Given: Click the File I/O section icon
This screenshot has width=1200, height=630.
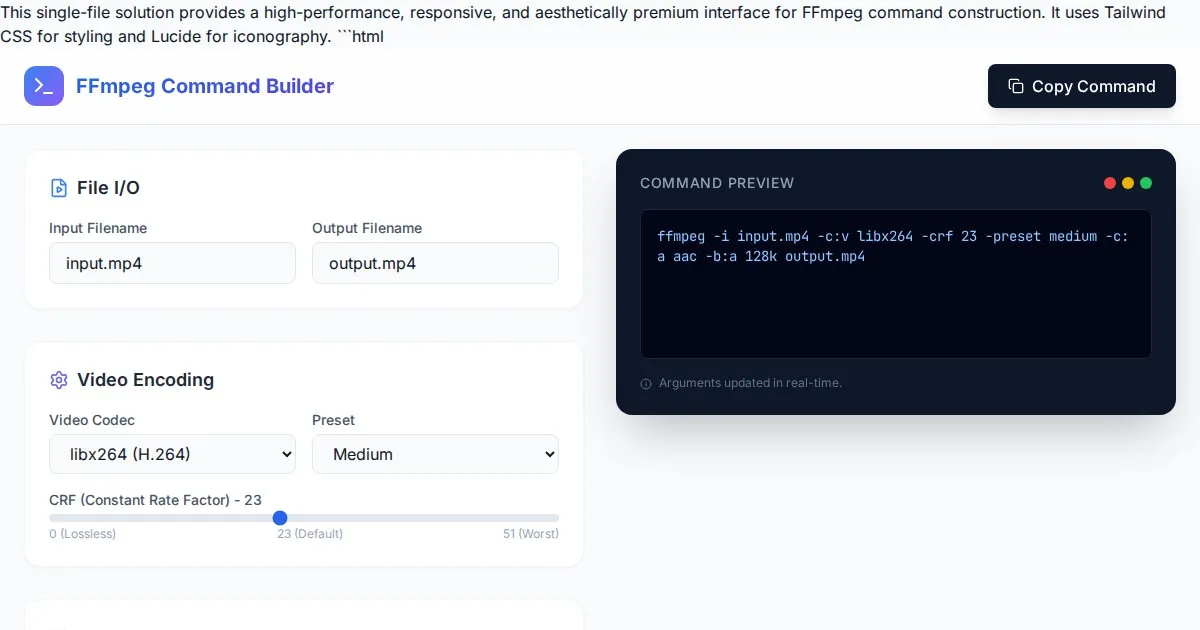Looking at the screenshot, I should [x=59, y=188].
